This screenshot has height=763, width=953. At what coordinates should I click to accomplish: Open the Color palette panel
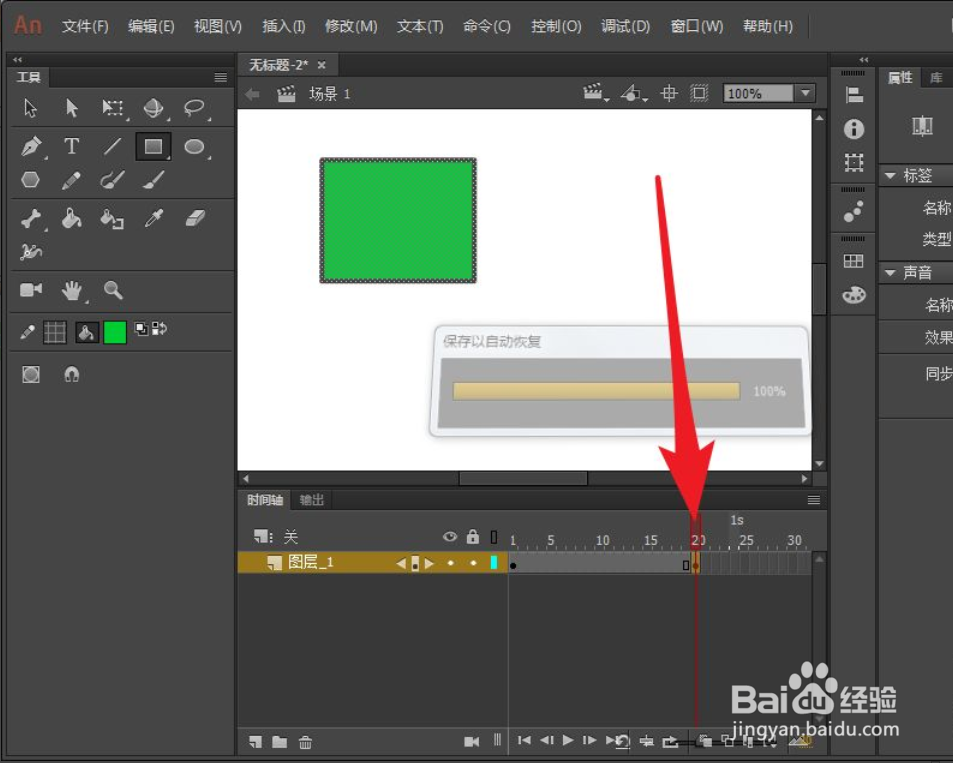click(x=853, y=295)
